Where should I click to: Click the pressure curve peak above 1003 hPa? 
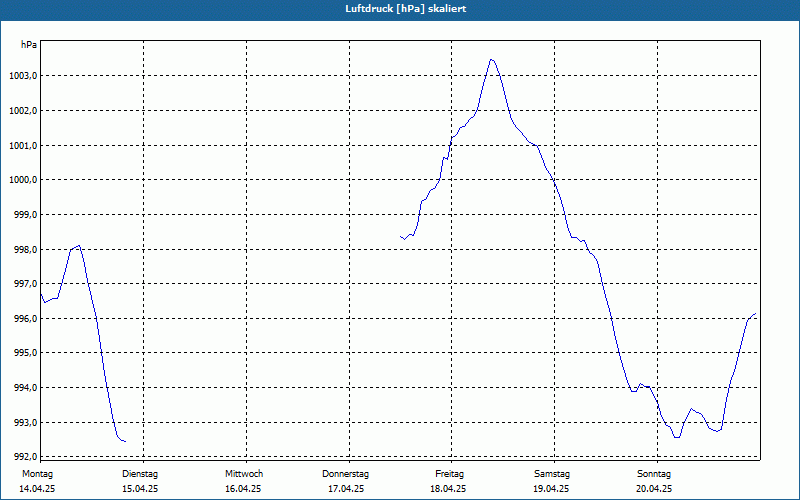point(491,60)
